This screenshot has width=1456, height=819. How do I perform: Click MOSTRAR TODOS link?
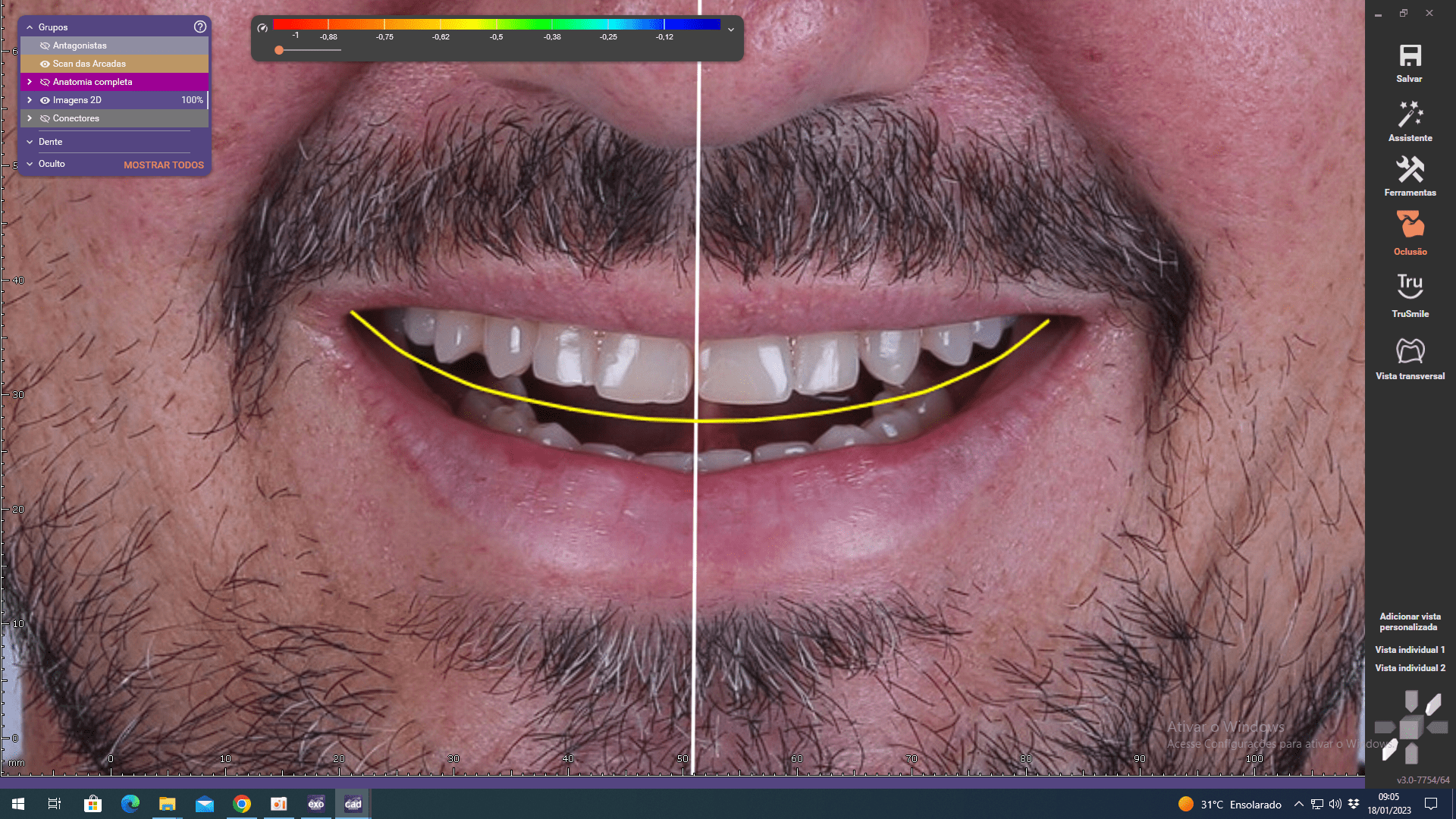[x=163, y=165]
